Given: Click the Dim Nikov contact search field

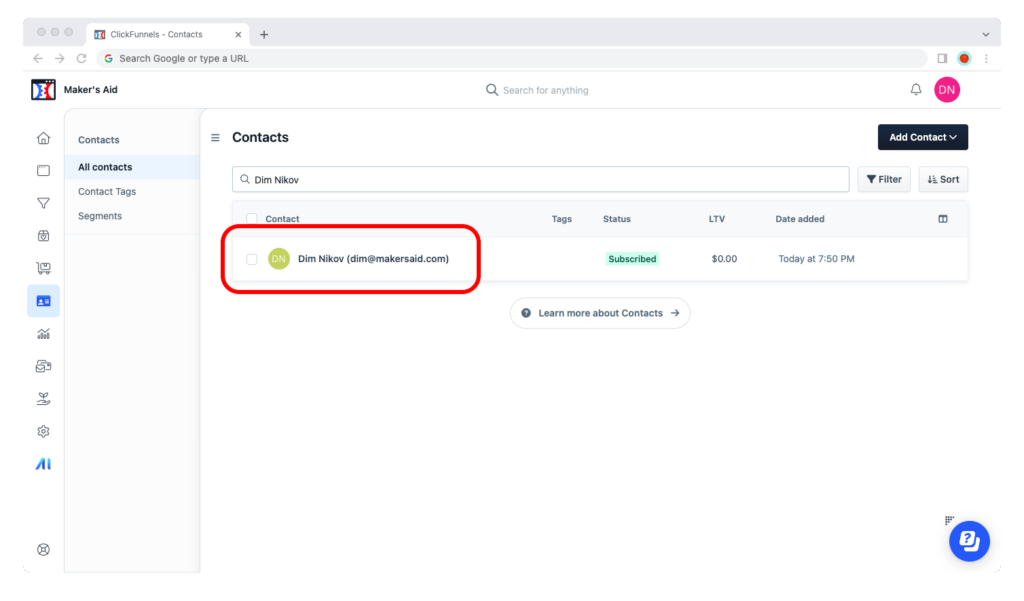Looking at the screenshot, I should tap(540, 179).
